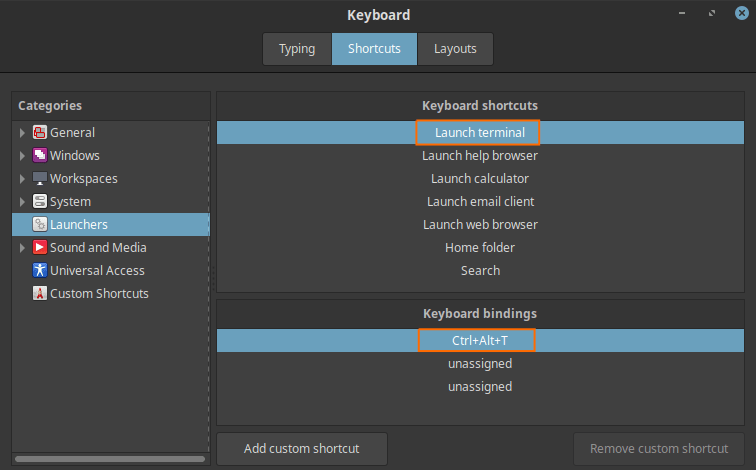Click the Universal Access figure icon
The image size is (756, 470).
tap(40, 270)
